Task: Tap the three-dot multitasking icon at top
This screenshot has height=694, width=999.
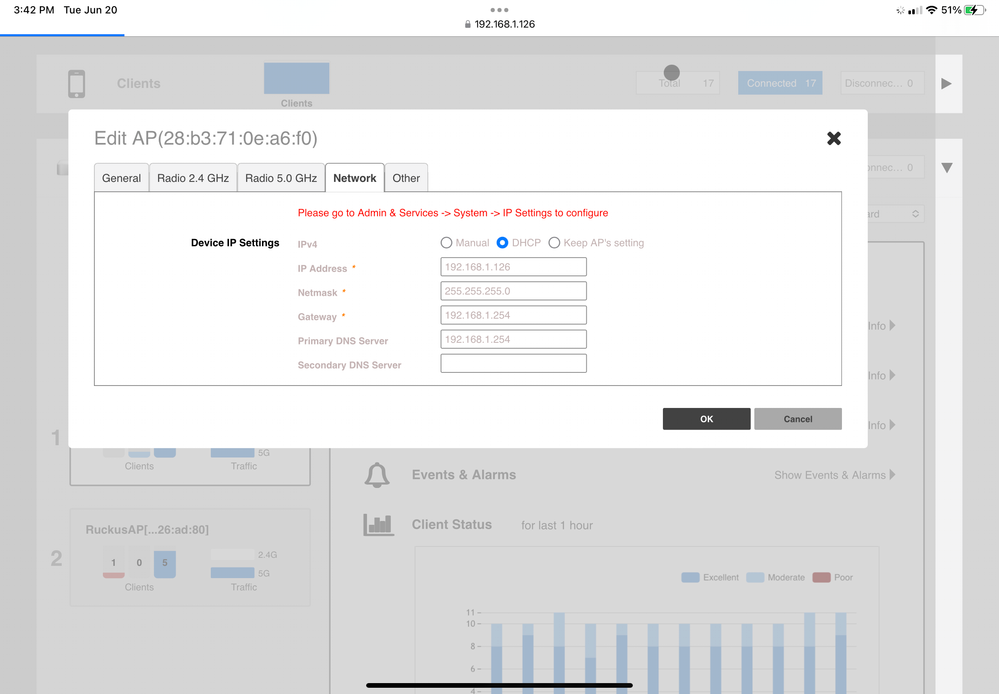Action: 499,9
